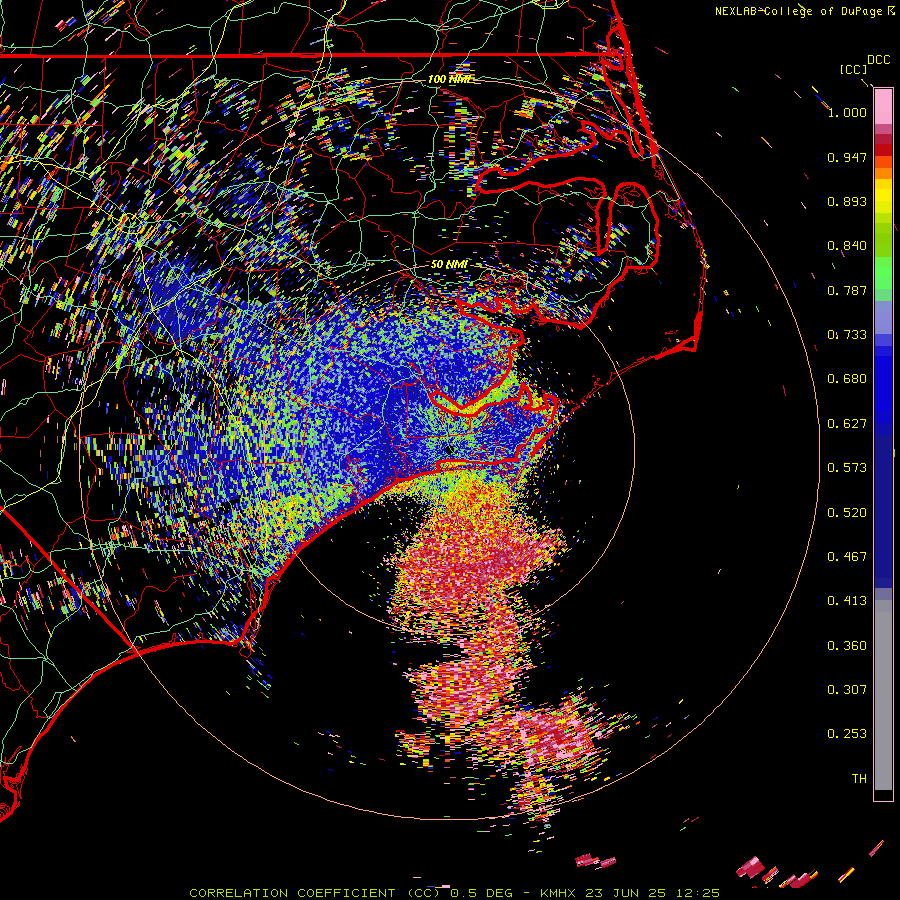Click the 0.787 value on the color scale
The width and height of the screenshot is (900, 900).
847,290
